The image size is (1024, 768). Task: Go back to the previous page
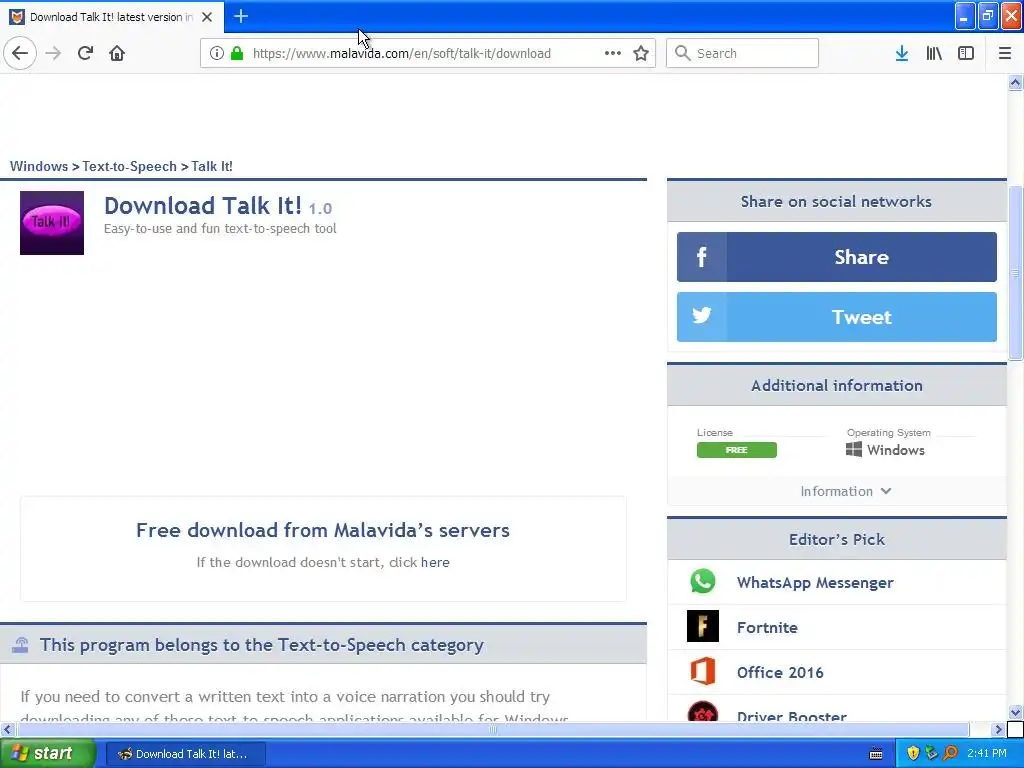coord(20,53)
